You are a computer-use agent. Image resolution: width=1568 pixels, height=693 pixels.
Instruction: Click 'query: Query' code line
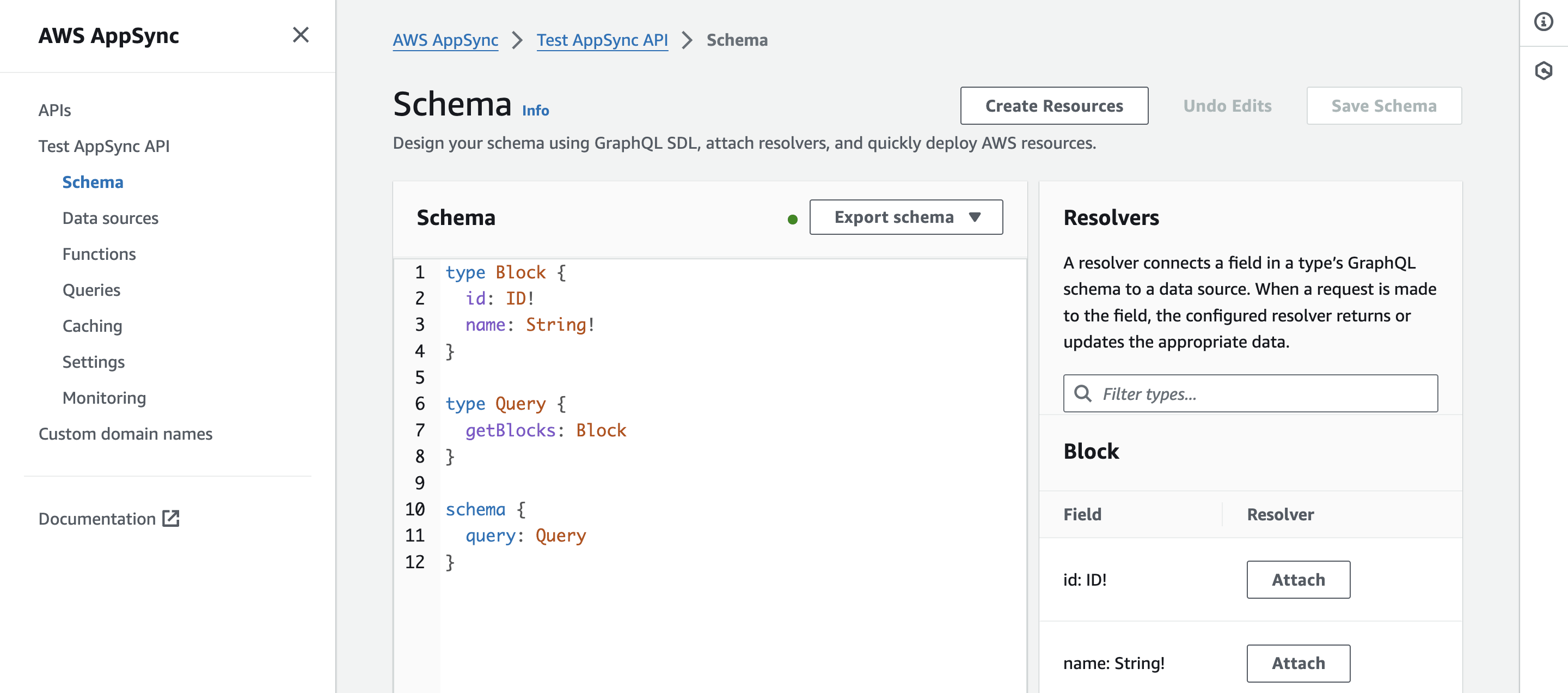[526, 536]
